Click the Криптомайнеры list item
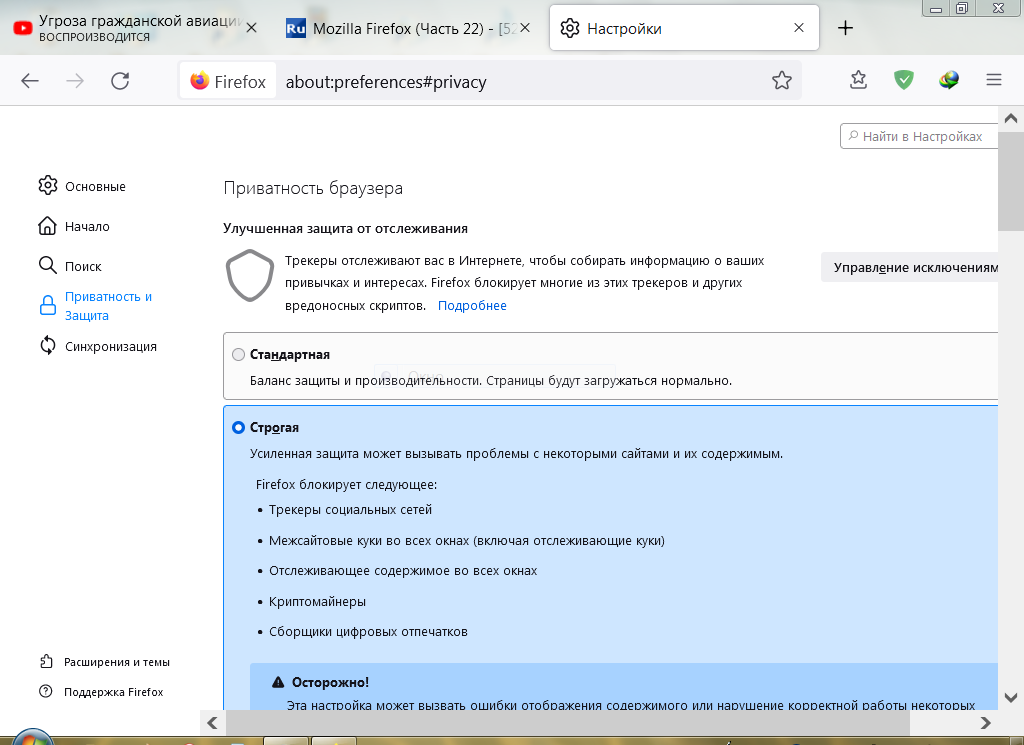 (317, 601)
